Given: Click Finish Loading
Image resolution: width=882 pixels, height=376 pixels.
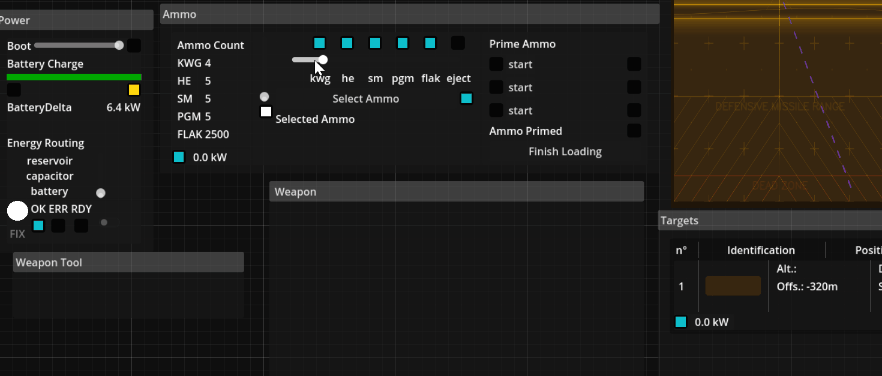Looking at the screenshot, I should tap(565, 151).
